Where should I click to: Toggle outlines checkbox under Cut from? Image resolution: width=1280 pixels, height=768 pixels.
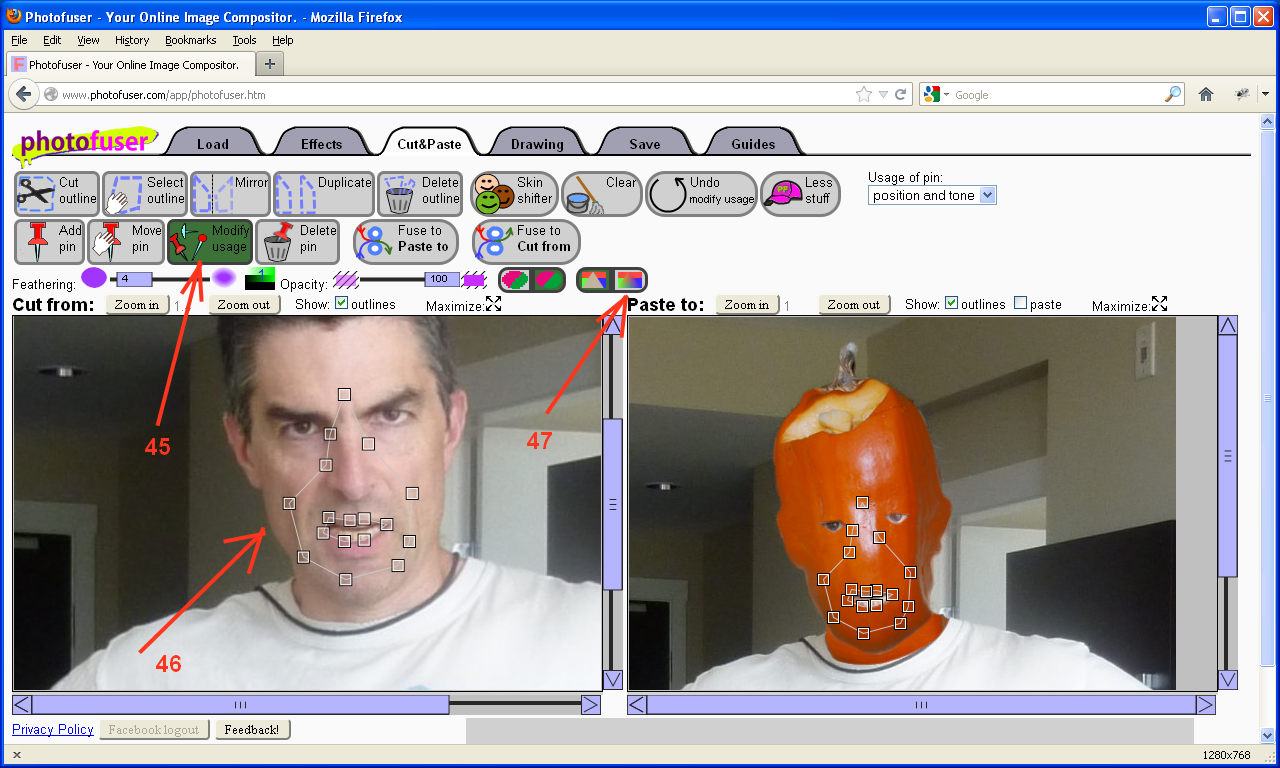(341, 303)
